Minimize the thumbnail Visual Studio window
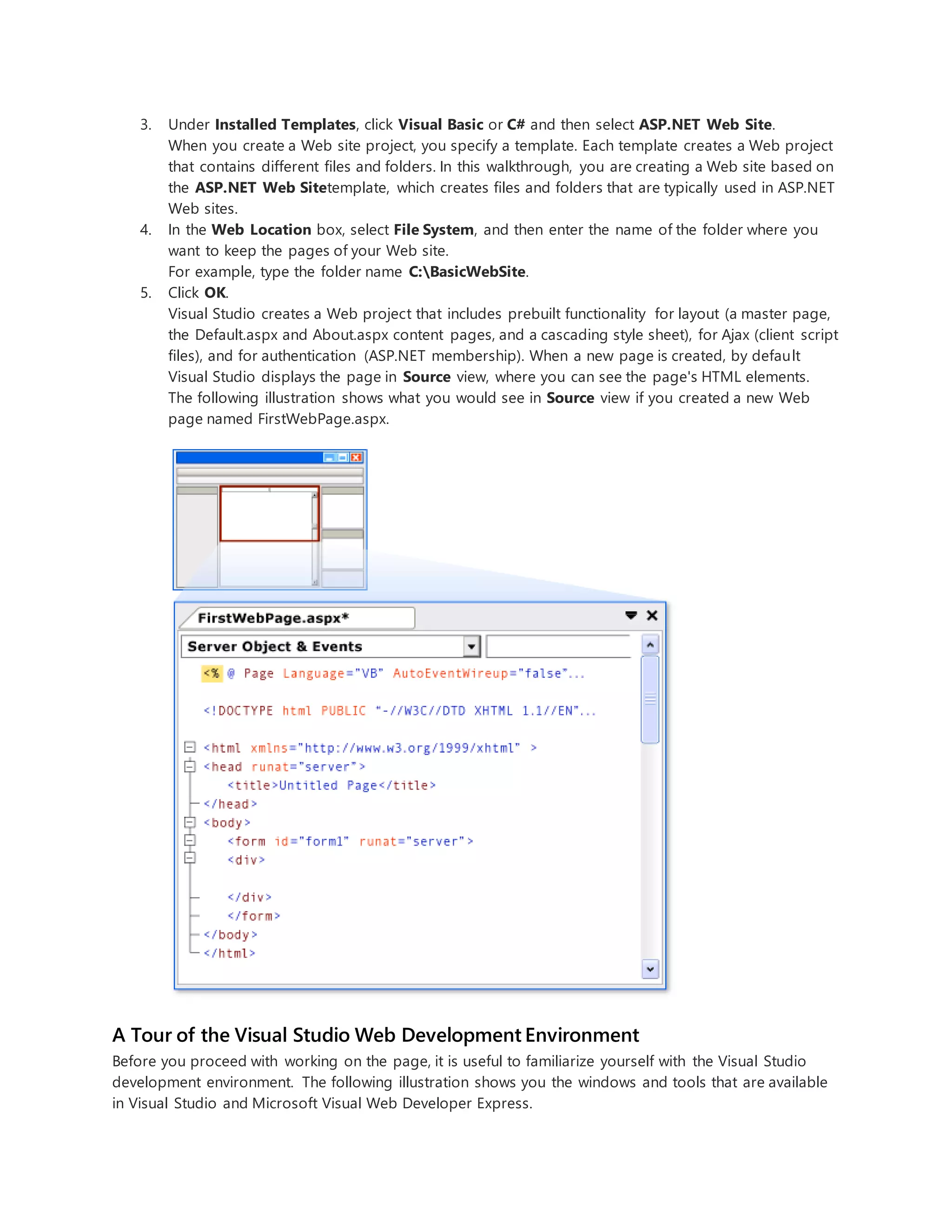Viewport: 952px width, 1232px height. (329, 457)
